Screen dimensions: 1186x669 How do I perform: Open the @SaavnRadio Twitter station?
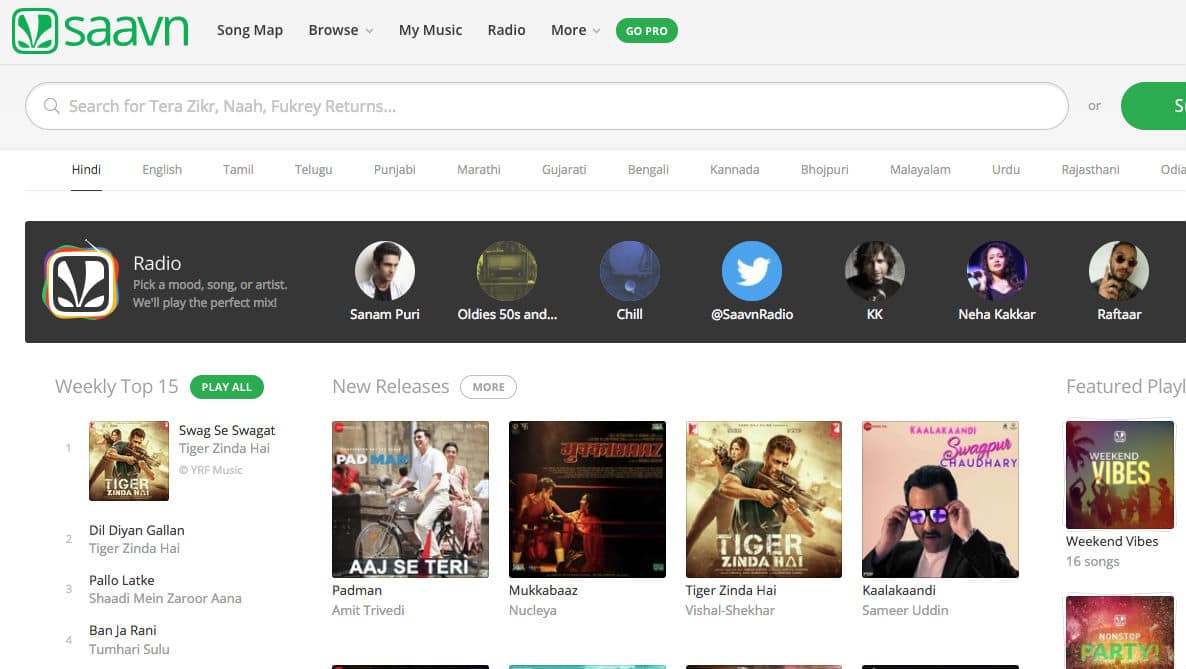[x=752, y=271]
